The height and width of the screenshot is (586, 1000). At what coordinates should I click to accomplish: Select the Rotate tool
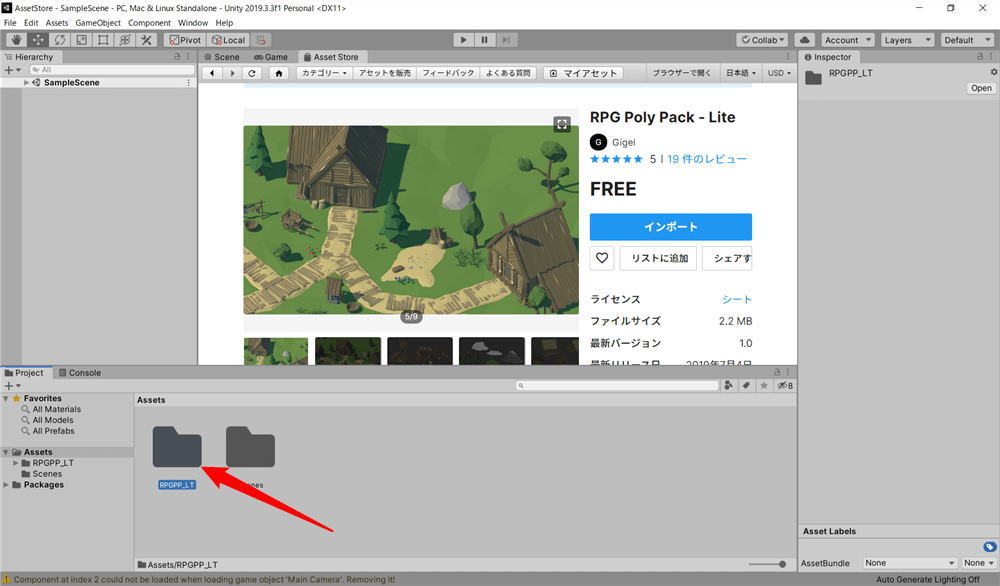(60, 40)
